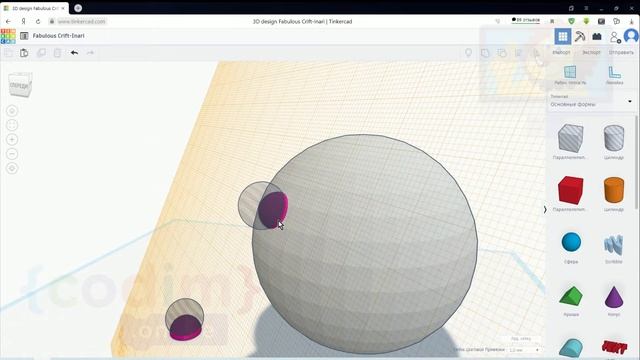The height and width of the screenshot is (360, 640).
Task: Open the Tinkercad logo home link
Action: click(8, 36)
